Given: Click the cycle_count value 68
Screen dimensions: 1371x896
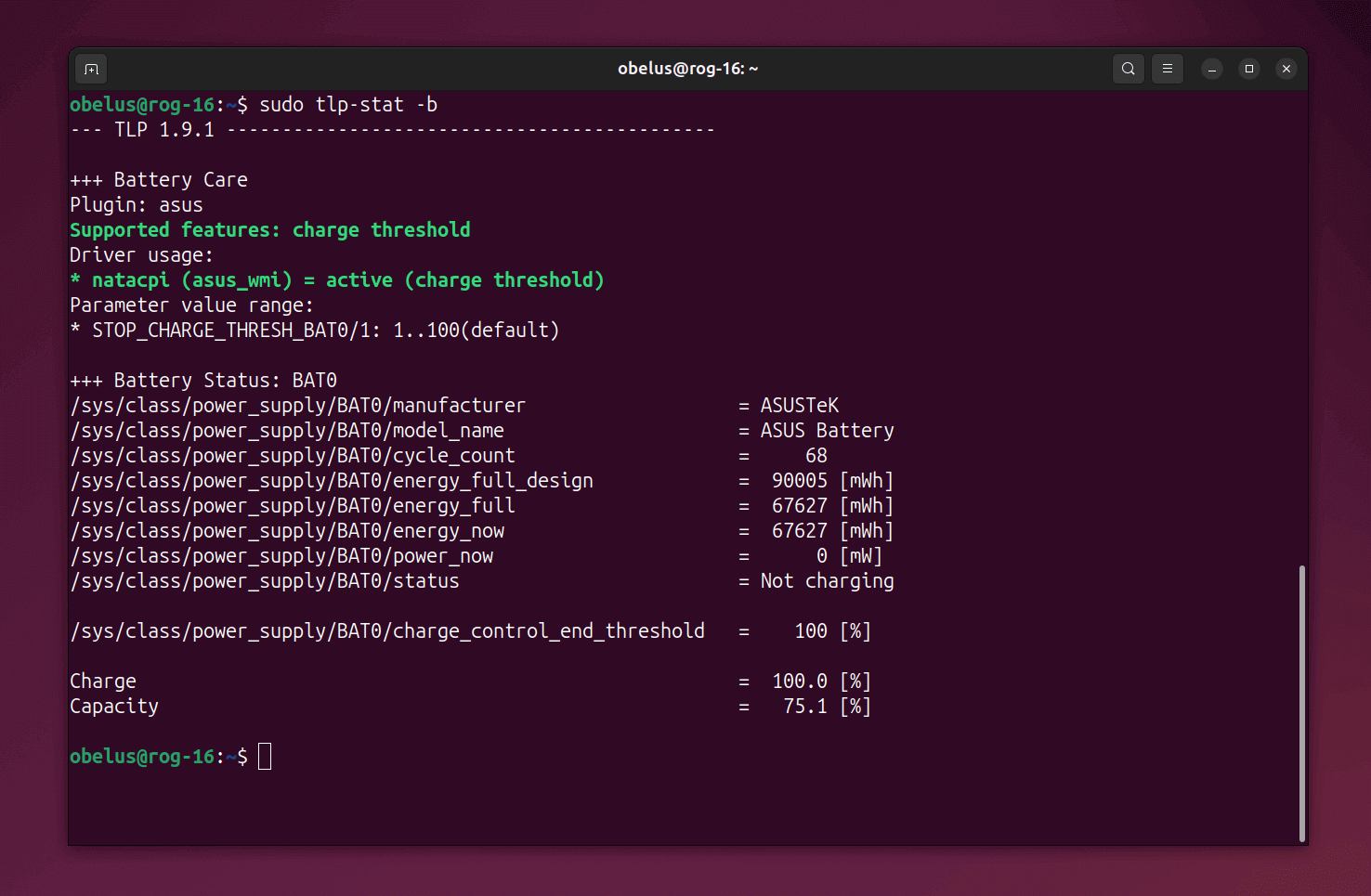Looking at the screenshot, I should (x=816, y=456).
